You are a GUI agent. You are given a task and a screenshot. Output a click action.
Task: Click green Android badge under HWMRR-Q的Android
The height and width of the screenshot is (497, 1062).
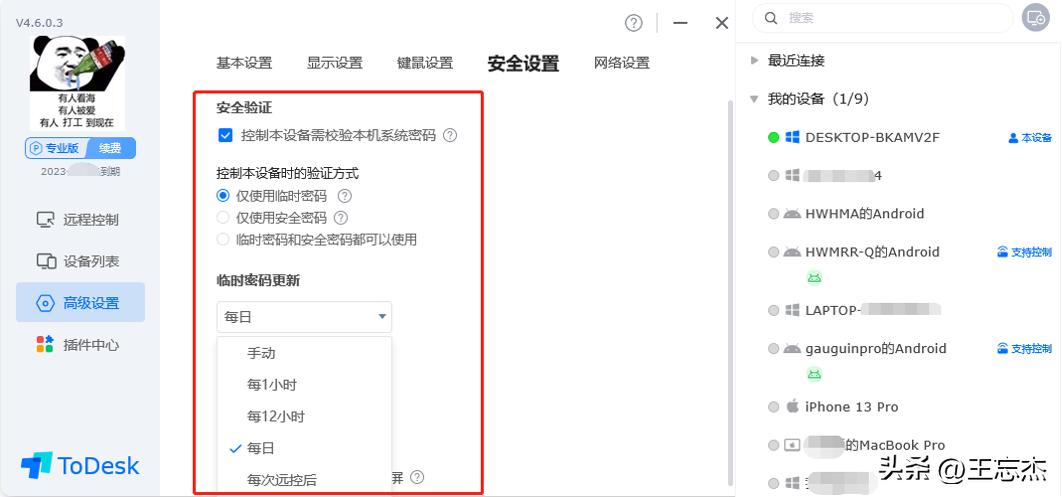(x=814, y=277)
